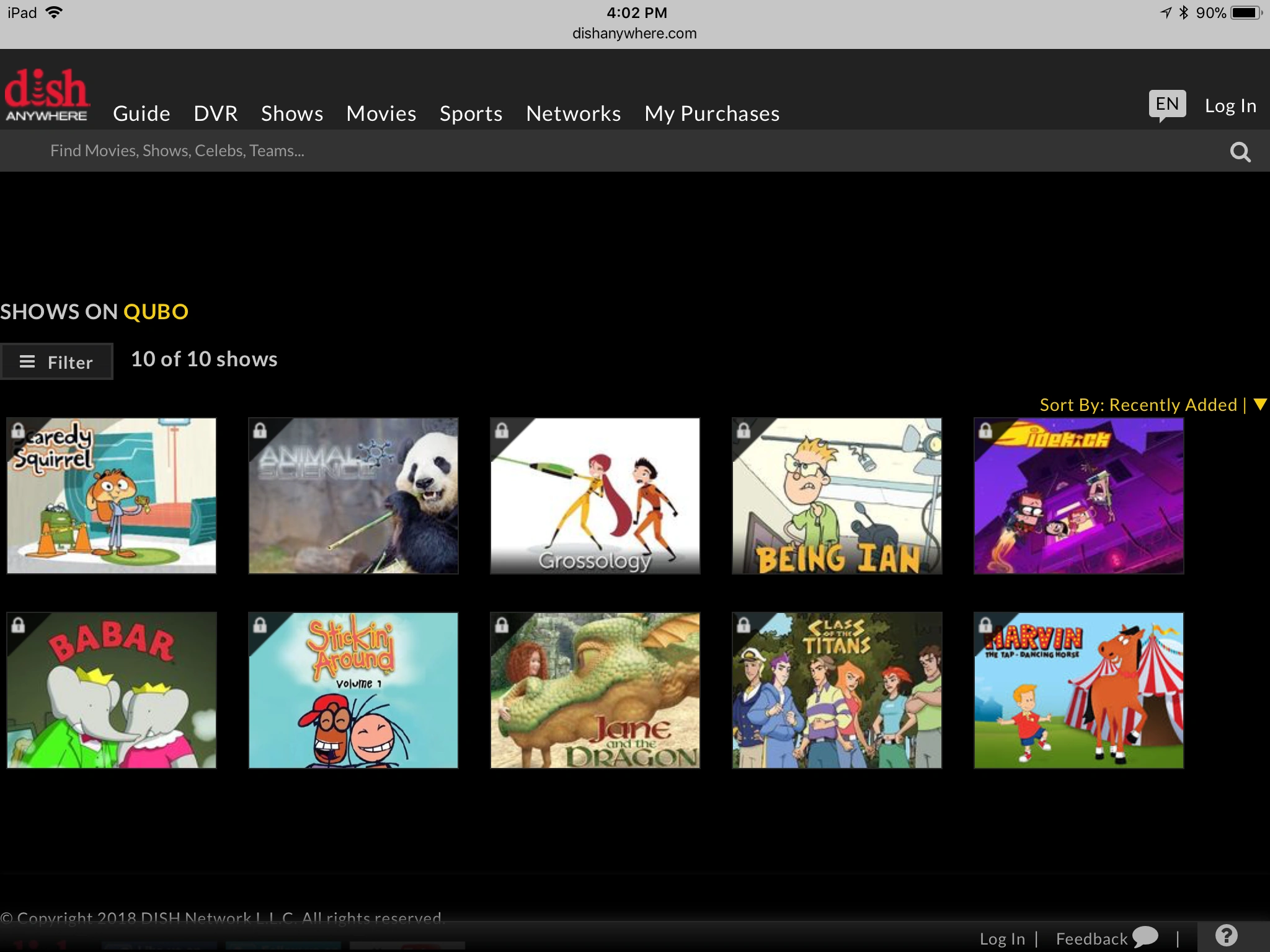Click the search magnifying glass icon
Screen dimensions: 1270x952
point(1240,151)
